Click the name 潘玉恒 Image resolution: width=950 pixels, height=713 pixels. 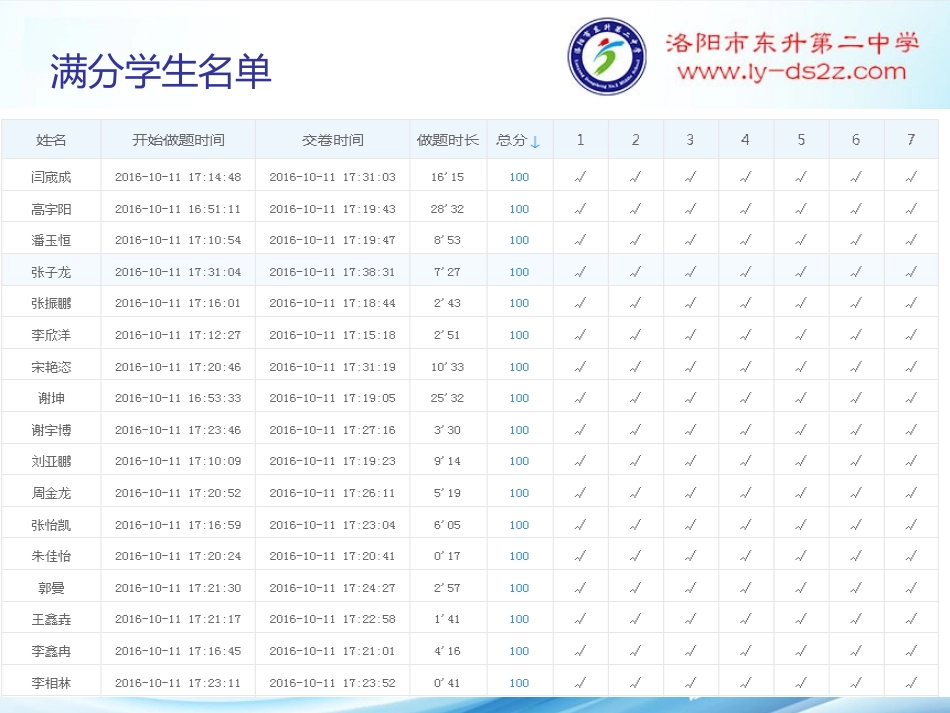[x=51, y=240]
